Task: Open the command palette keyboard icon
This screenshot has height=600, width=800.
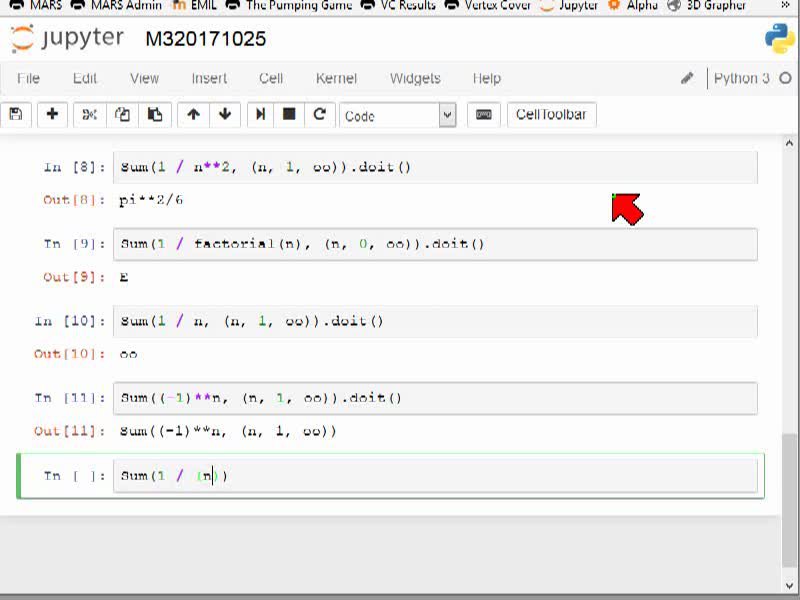Action: pyautogui.click(x=483, y=114)
